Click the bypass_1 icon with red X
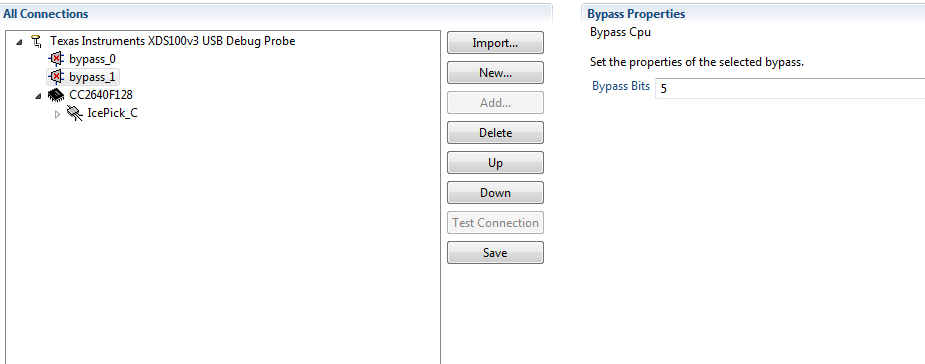This screenshot has height=364, width=925. click(56, 77)
